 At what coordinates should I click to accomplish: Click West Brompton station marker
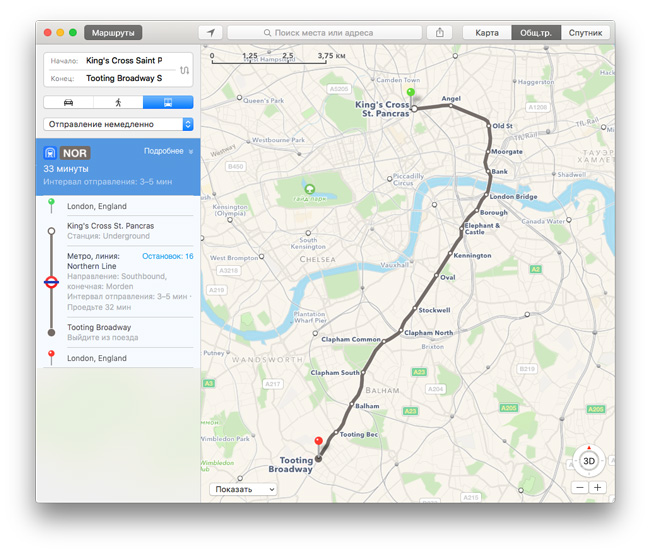pyautogui.click(x=262, y=257)
